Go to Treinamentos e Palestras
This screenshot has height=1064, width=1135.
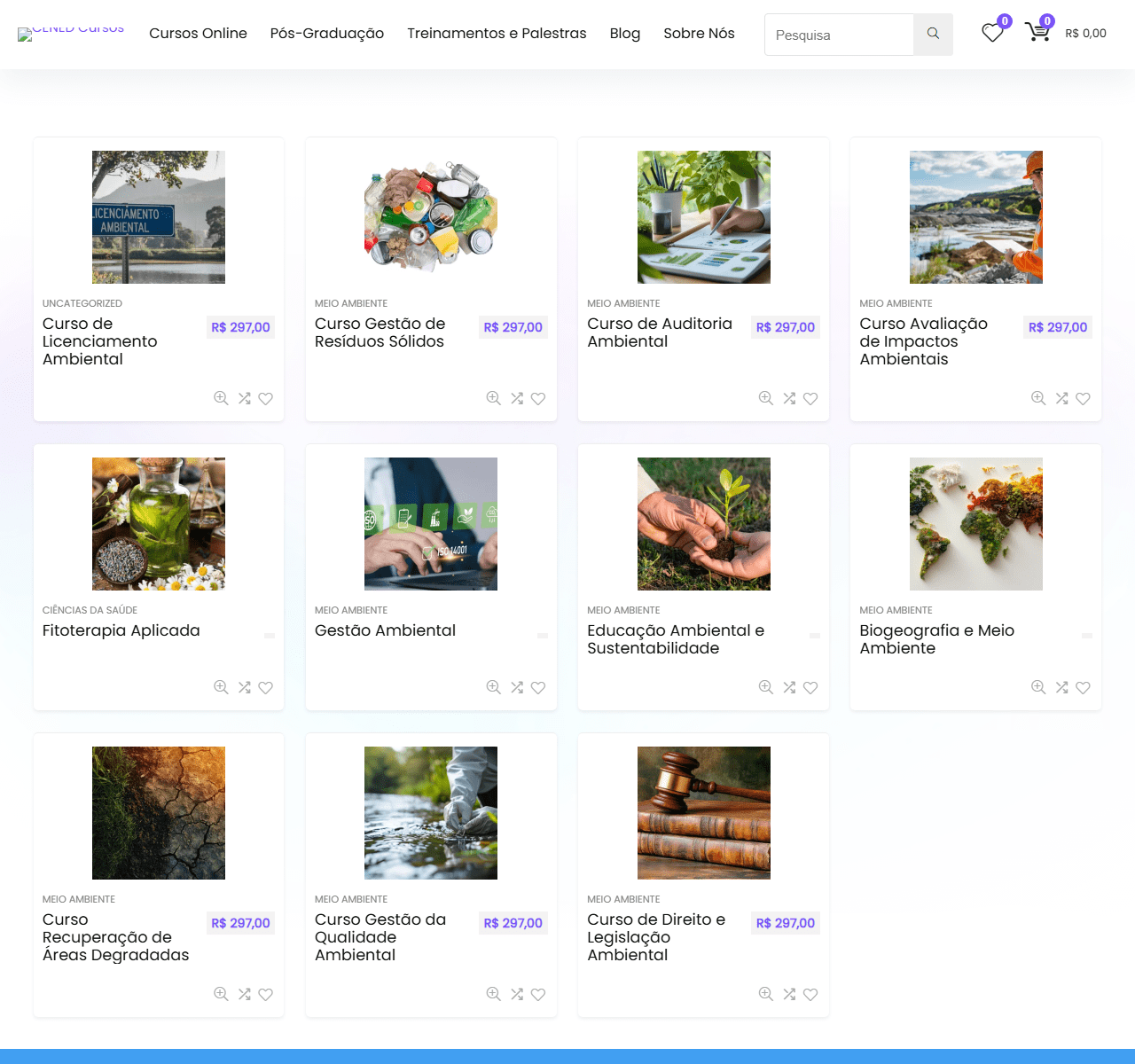pos(497,33)
